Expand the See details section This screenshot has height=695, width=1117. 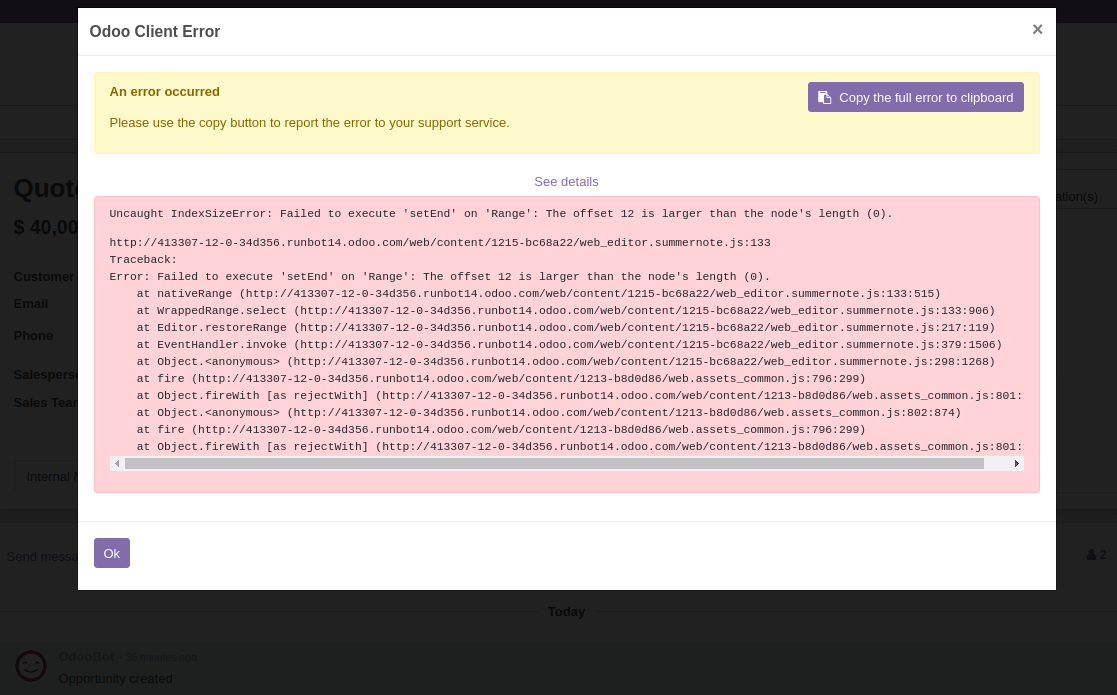[566, 181]
